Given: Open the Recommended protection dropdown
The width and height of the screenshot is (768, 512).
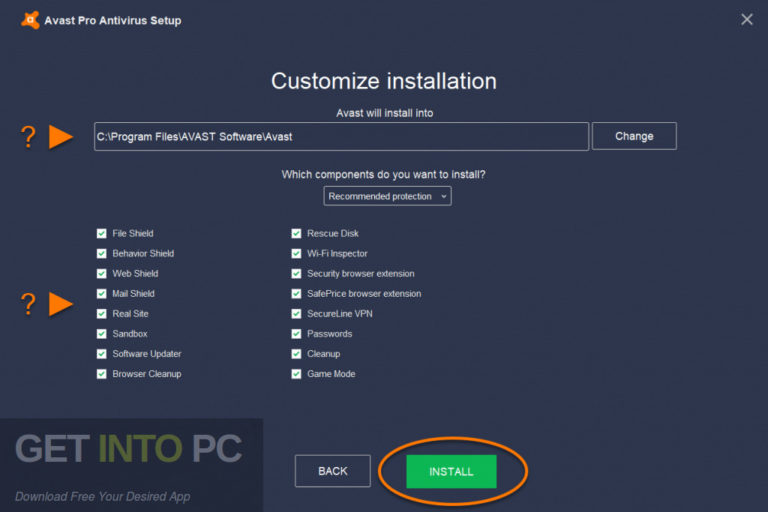Looking at the screenshot, I should 387,196.
